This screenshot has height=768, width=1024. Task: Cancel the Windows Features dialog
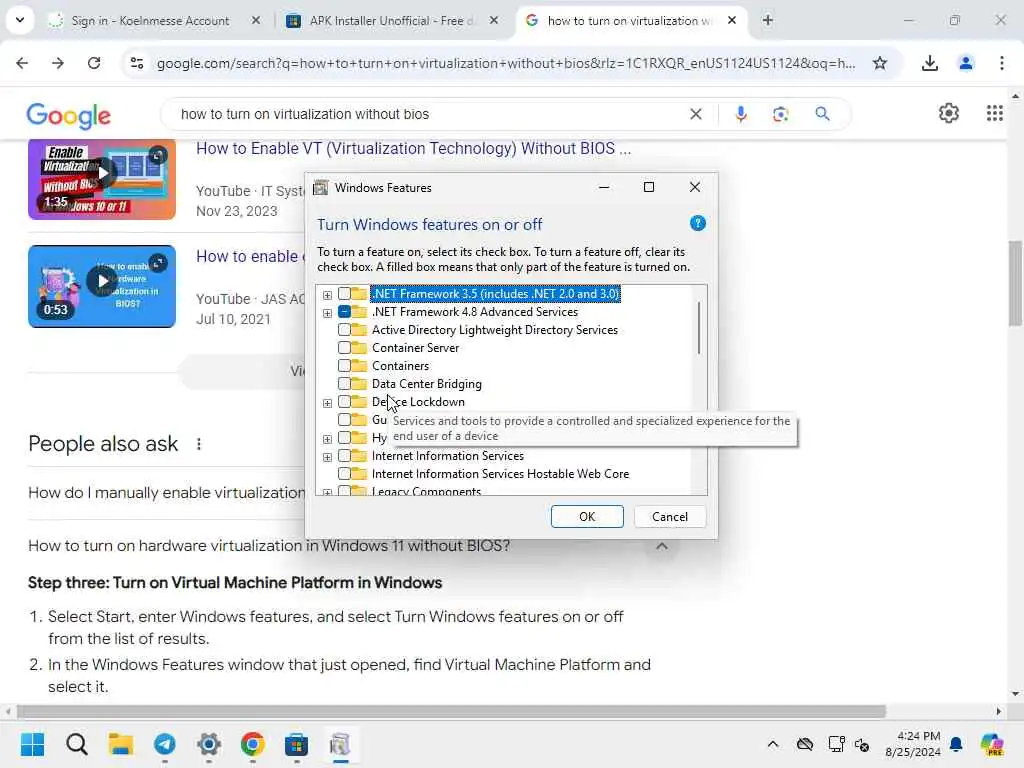[x=669, y=517]
